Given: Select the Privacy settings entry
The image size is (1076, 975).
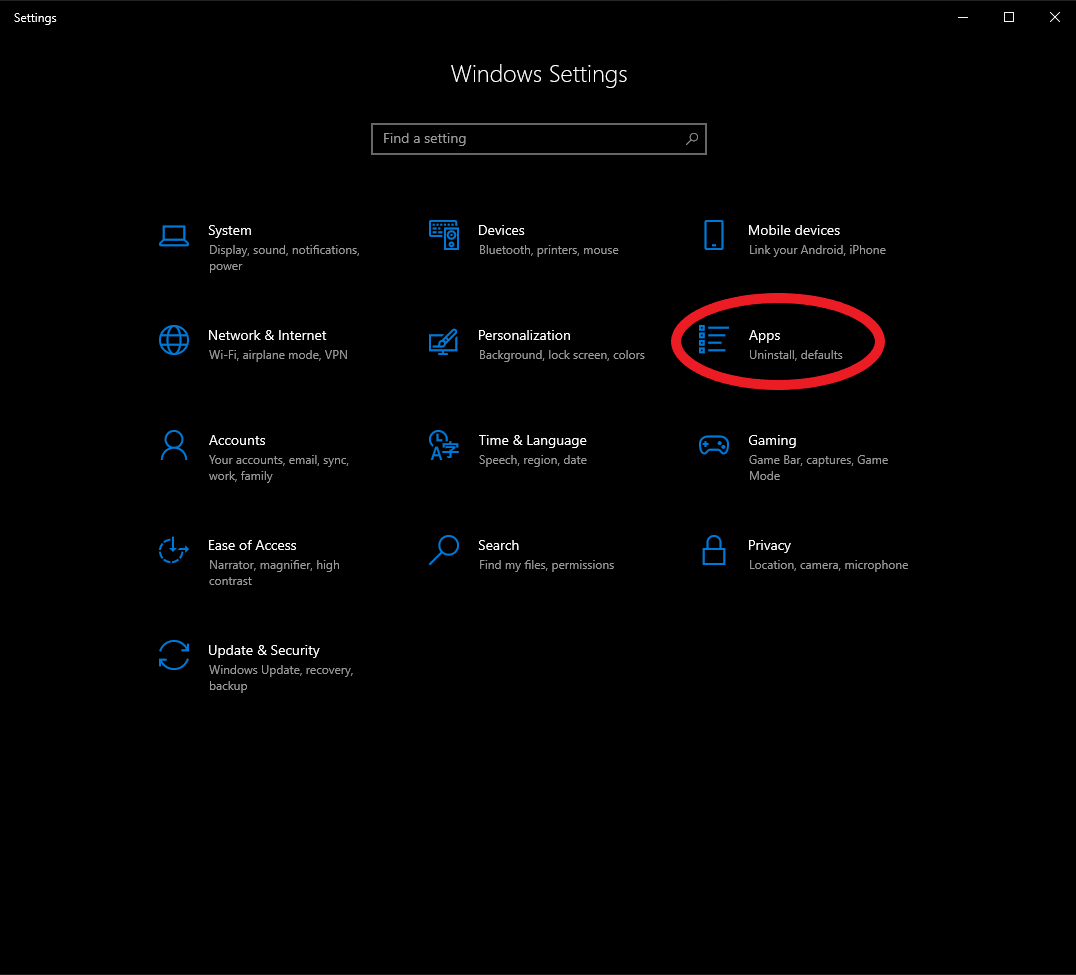Looking at the screenshot, I should point(770,545).
